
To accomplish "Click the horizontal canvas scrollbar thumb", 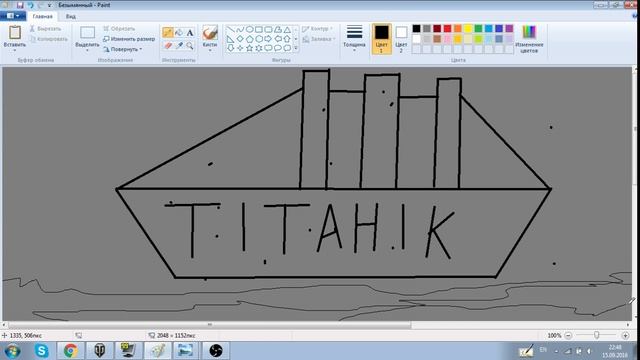I will pos(209,325).
